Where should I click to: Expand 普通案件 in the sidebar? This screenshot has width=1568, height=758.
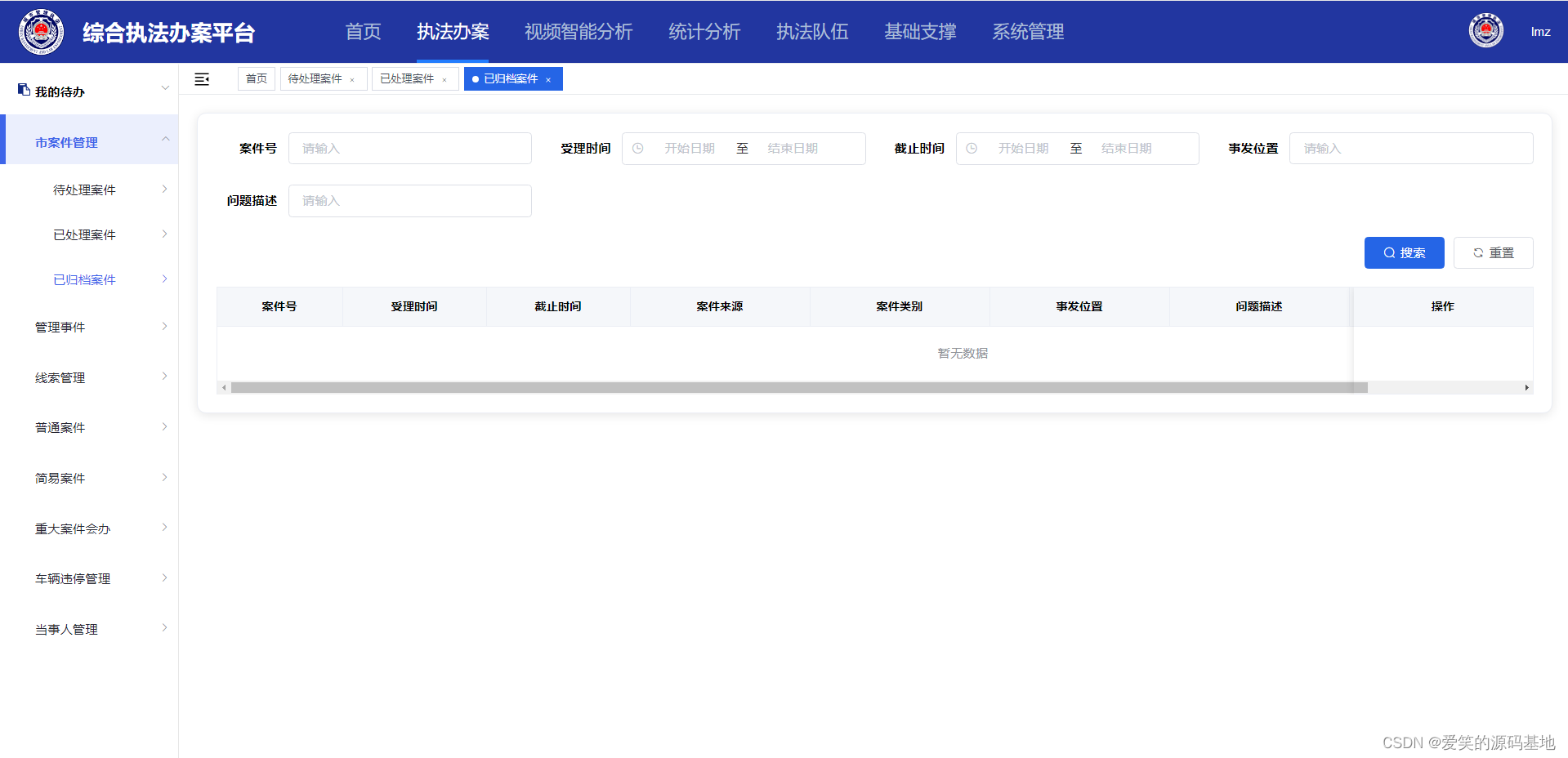tap(89, 427)
